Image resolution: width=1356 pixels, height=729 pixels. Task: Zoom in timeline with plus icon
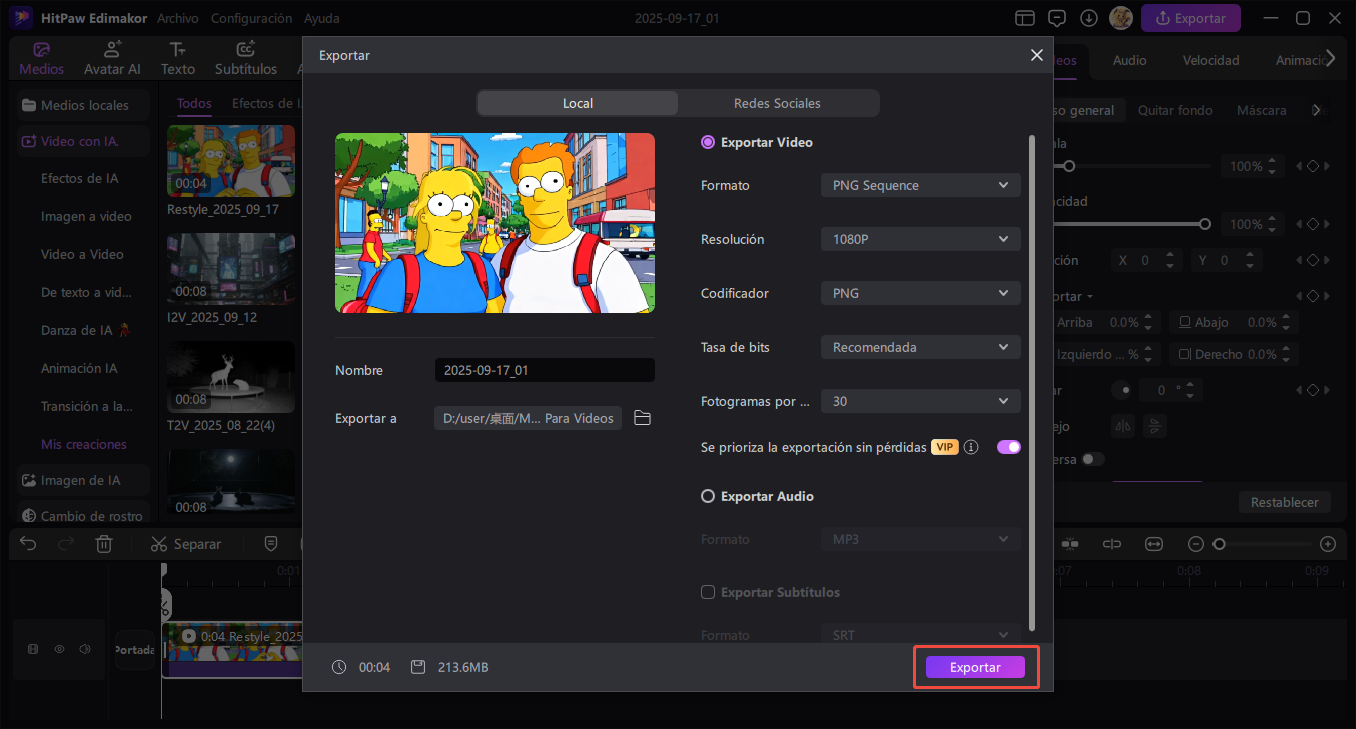1327,544
